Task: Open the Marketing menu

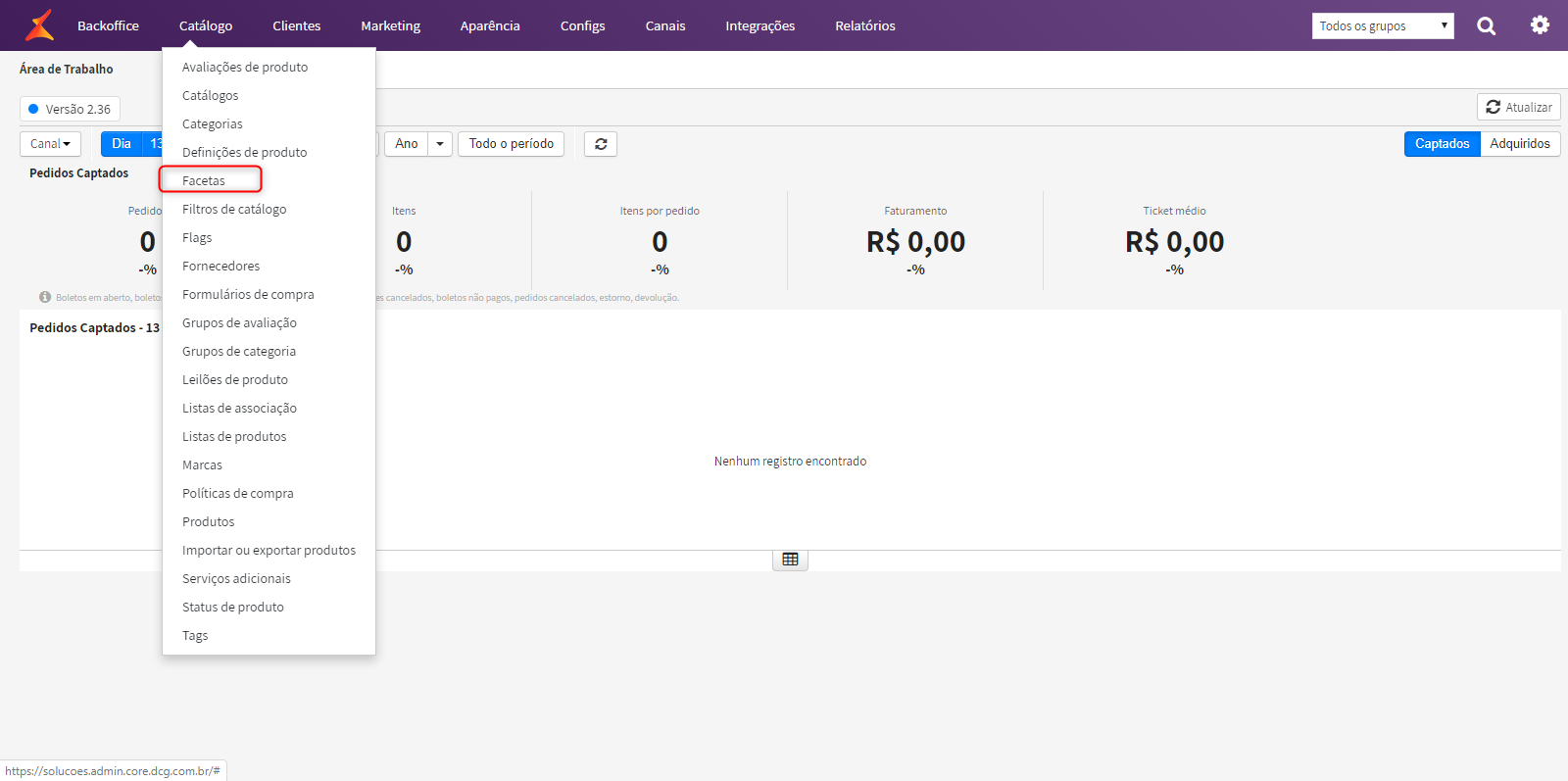Action: [390, 25]
